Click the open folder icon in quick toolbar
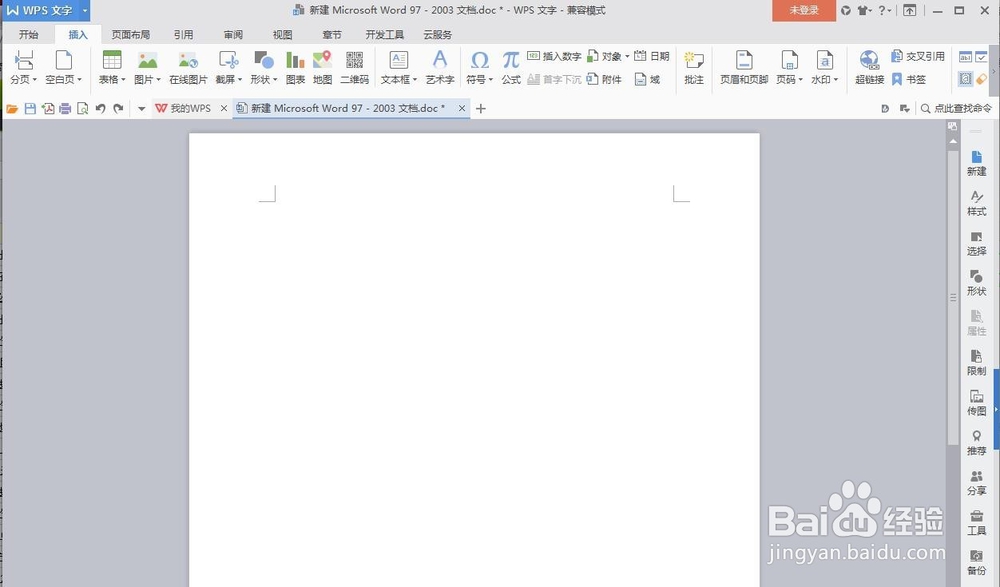Viewport: 1000px width, 587px height. (x=12, y=108)
